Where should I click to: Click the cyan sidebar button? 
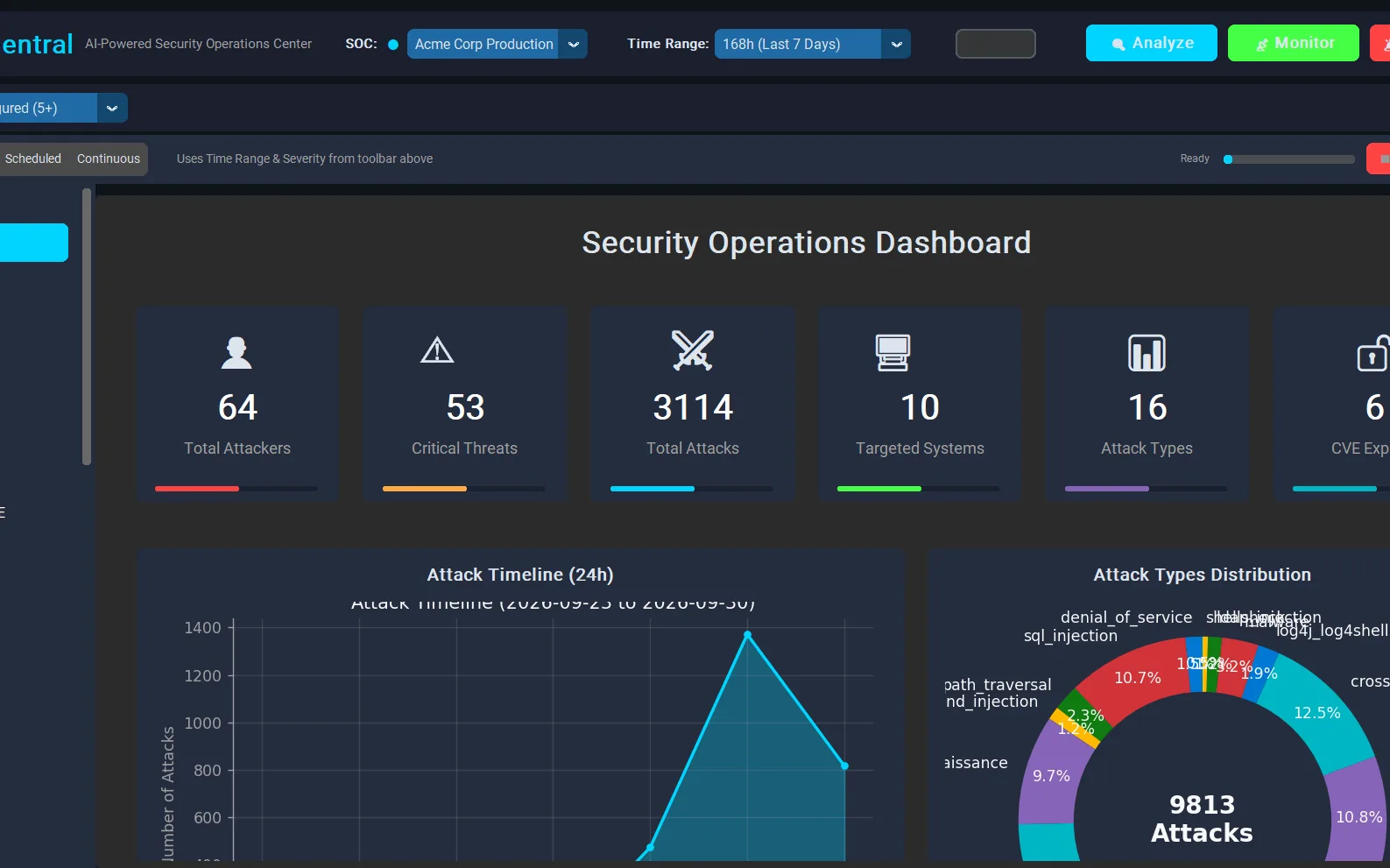click(34, 243)
